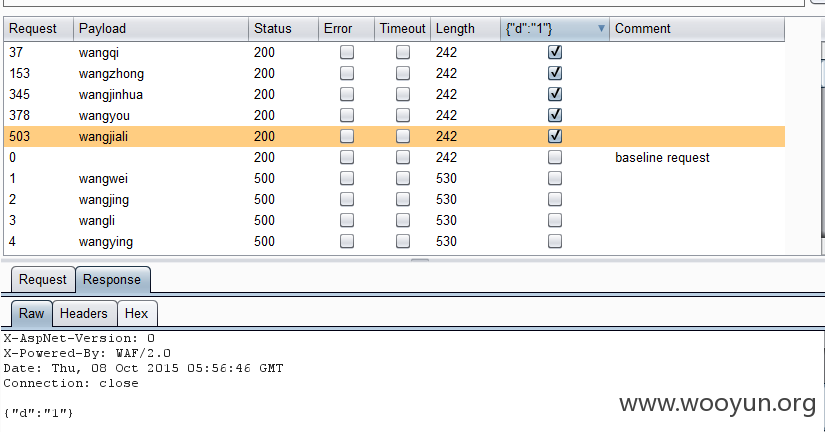Toggle the Timeout checkbox for wangqi

[x=403, y=52]
